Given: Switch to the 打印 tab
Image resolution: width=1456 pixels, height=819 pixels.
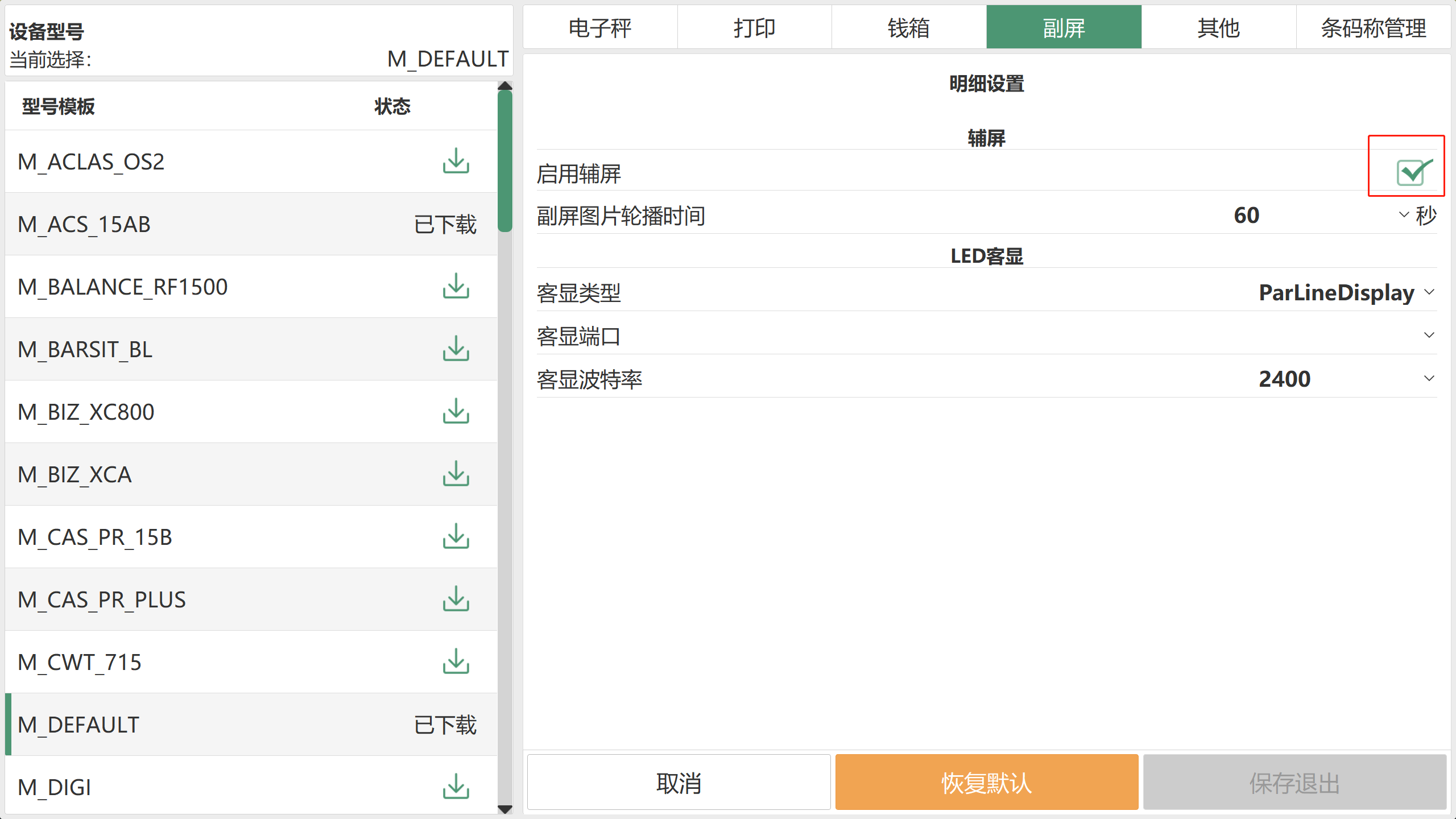Looking at the screenshot, I should point(755,27).
